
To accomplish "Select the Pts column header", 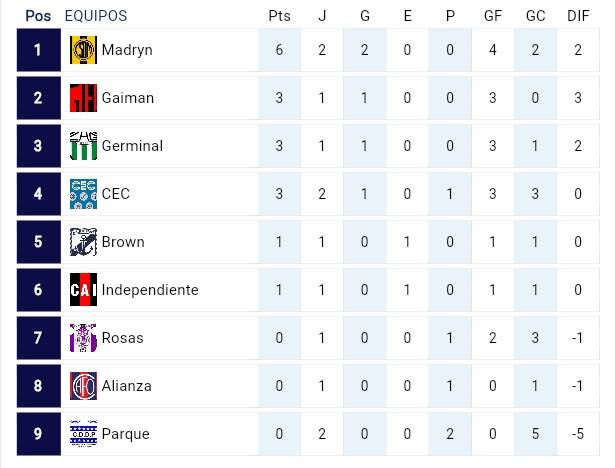I will click(280, 16).
